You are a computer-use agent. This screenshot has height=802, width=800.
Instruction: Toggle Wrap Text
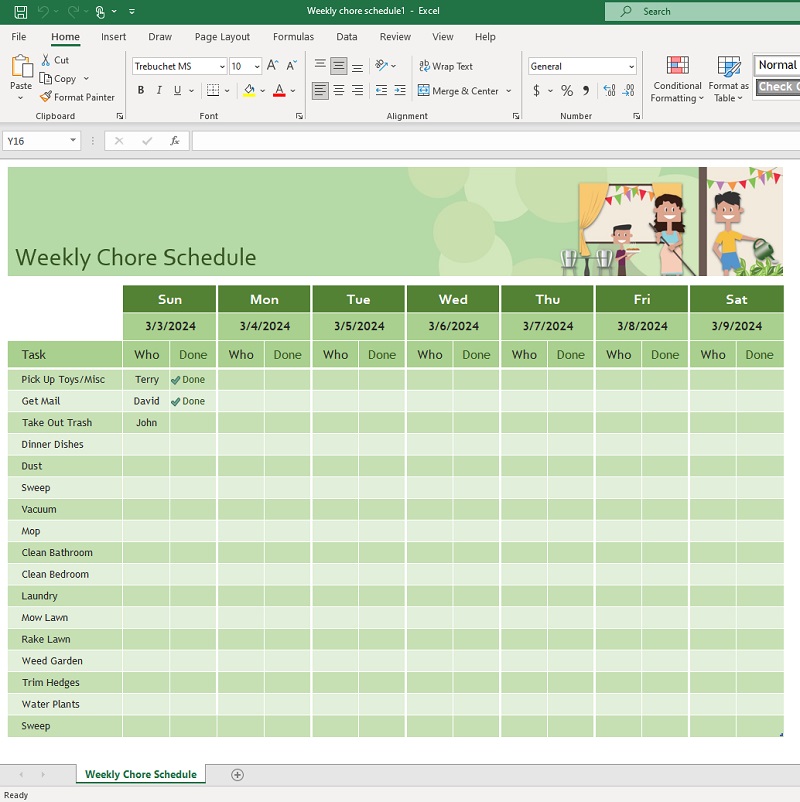pos(446,66)
